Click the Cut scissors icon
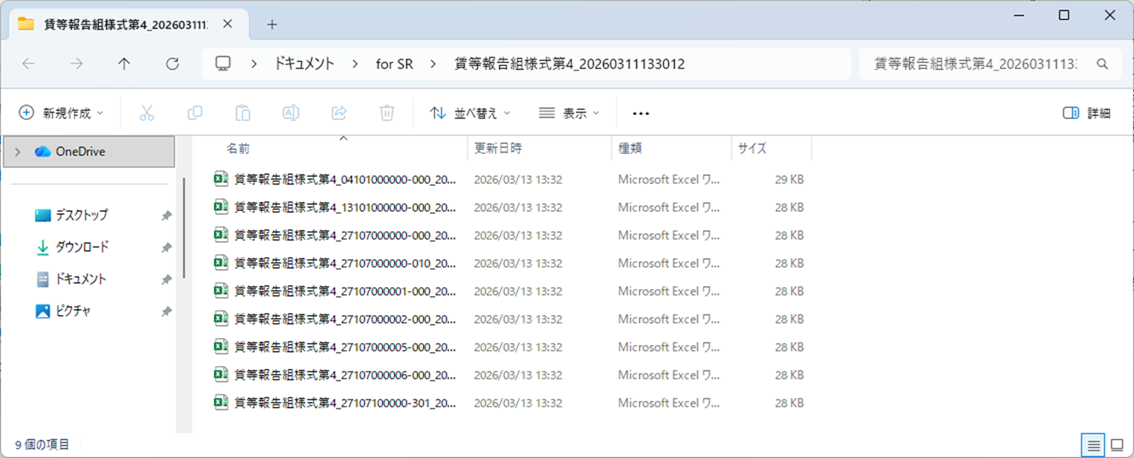Screen dimensions: 1134x458 tap(147, 113)
